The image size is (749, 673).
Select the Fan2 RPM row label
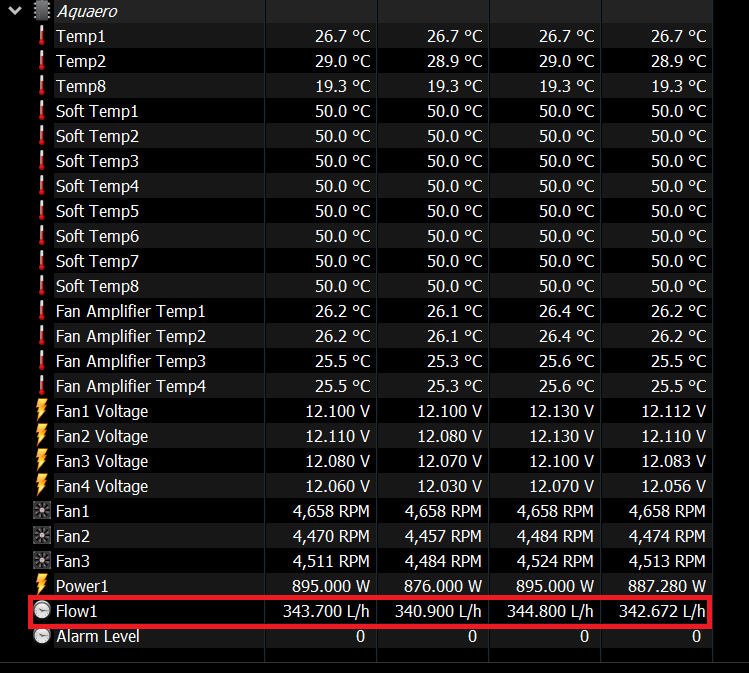pos(73,536)
